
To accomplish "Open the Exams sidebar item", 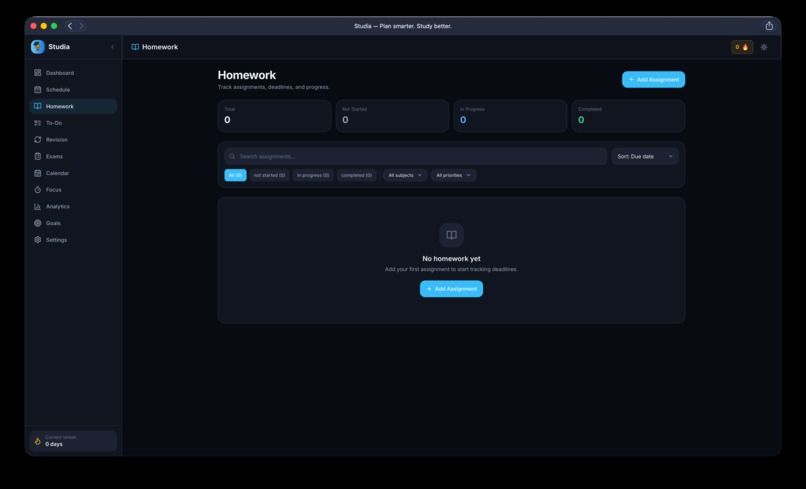I will click(x=73, y=156).
